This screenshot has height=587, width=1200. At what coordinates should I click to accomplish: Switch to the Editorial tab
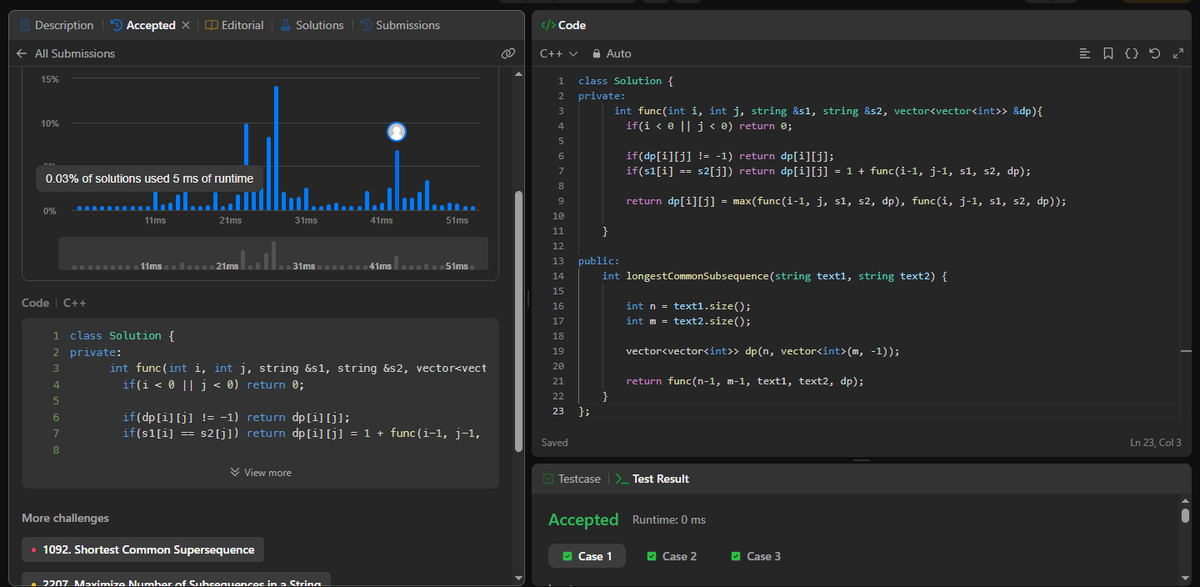pyautogui.click(x=234, y=25)
